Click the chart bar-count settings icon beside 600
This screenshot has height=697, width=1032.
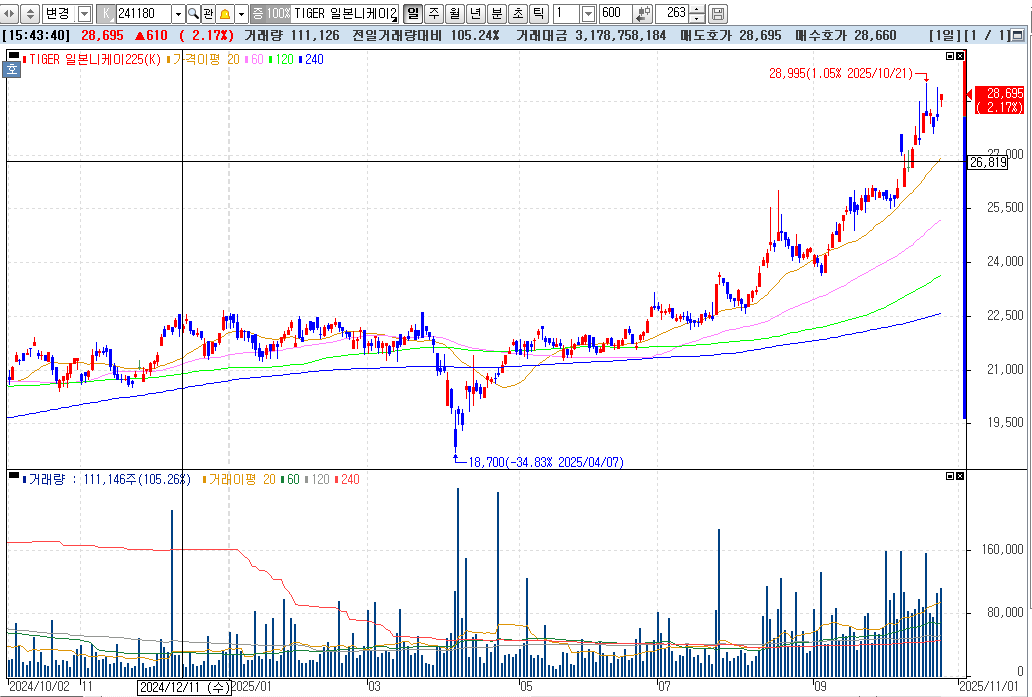pyautogui.click(x=640, y=14)
